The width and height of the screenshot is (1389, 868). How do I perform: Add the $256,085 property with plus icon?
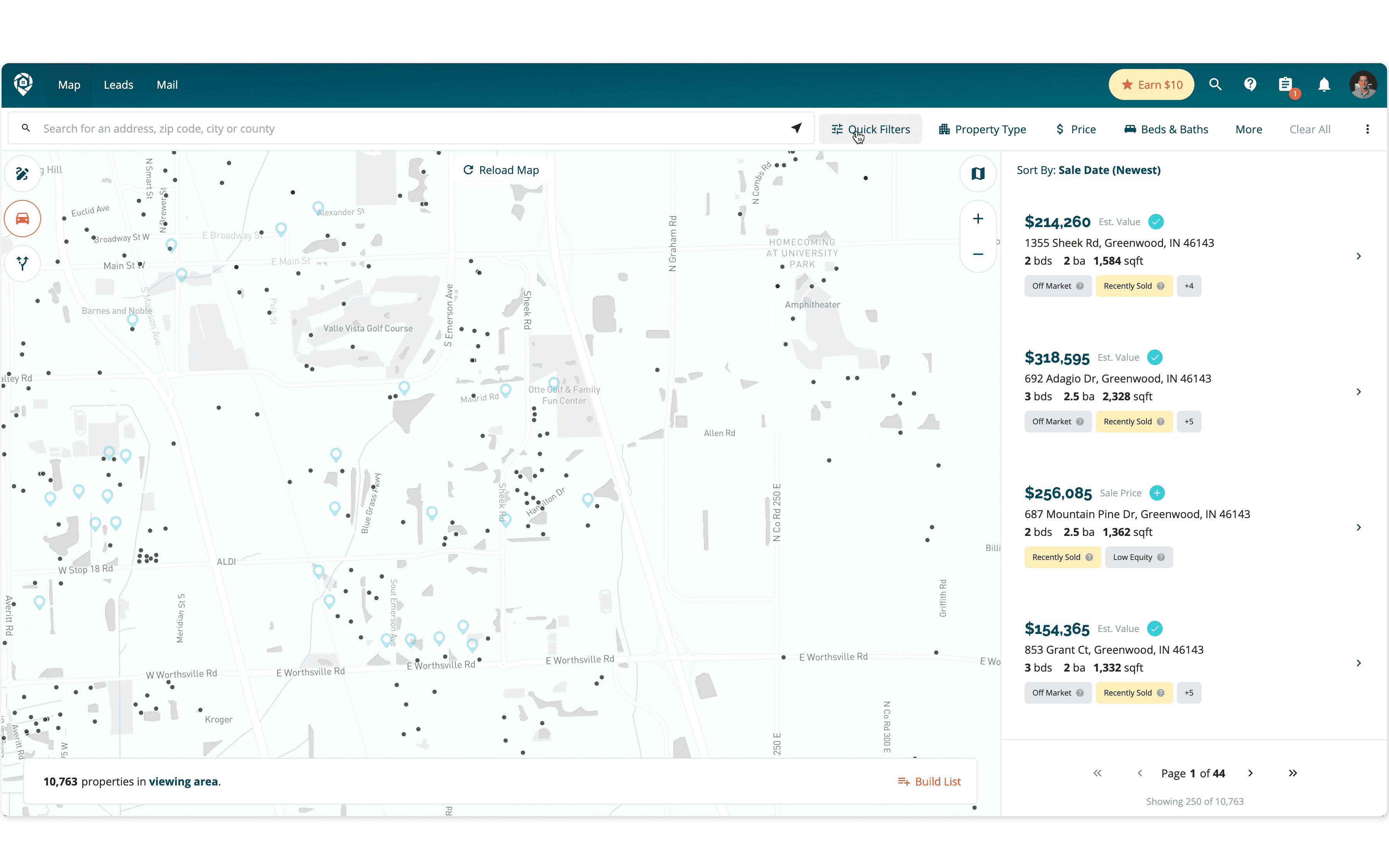coord(1157,493)
